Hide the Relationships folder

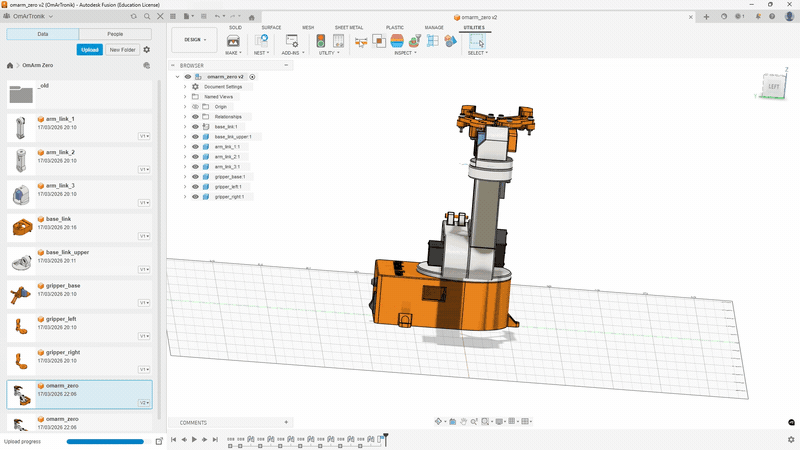click(x=195, y=116)
